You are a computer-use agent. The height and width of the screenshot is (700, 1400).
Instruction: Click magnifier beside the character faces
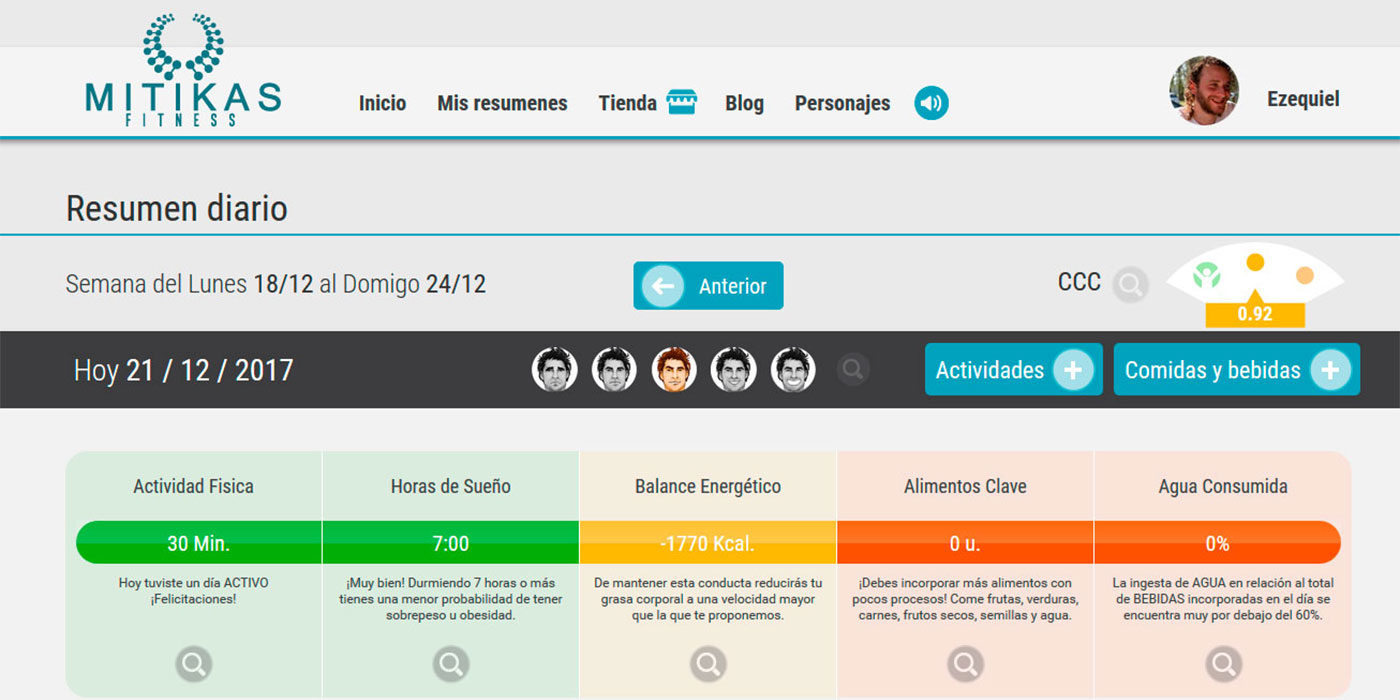point(852,369)
